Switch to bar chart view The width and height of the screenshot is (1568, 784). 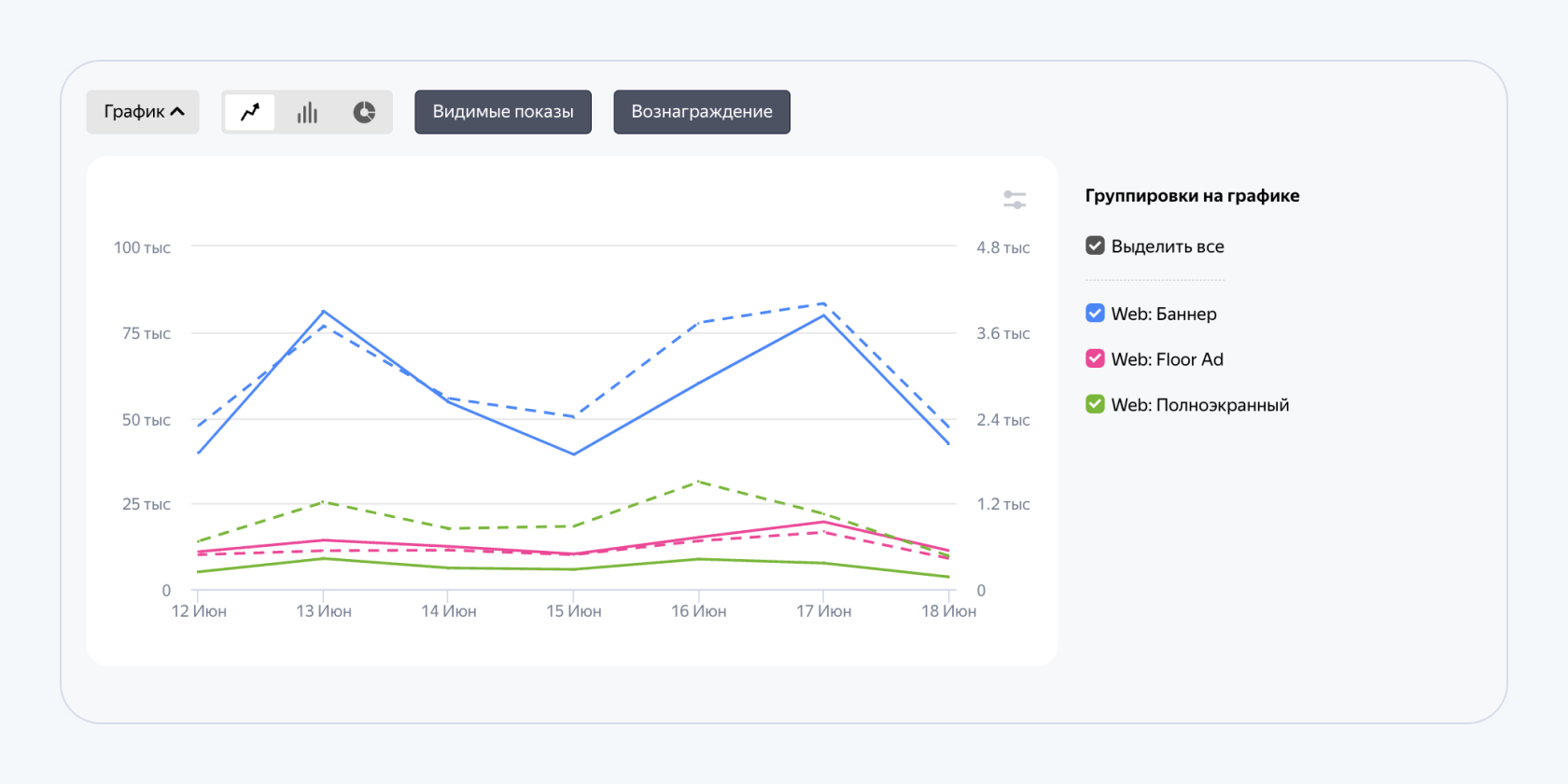click(x=307, y=112)
